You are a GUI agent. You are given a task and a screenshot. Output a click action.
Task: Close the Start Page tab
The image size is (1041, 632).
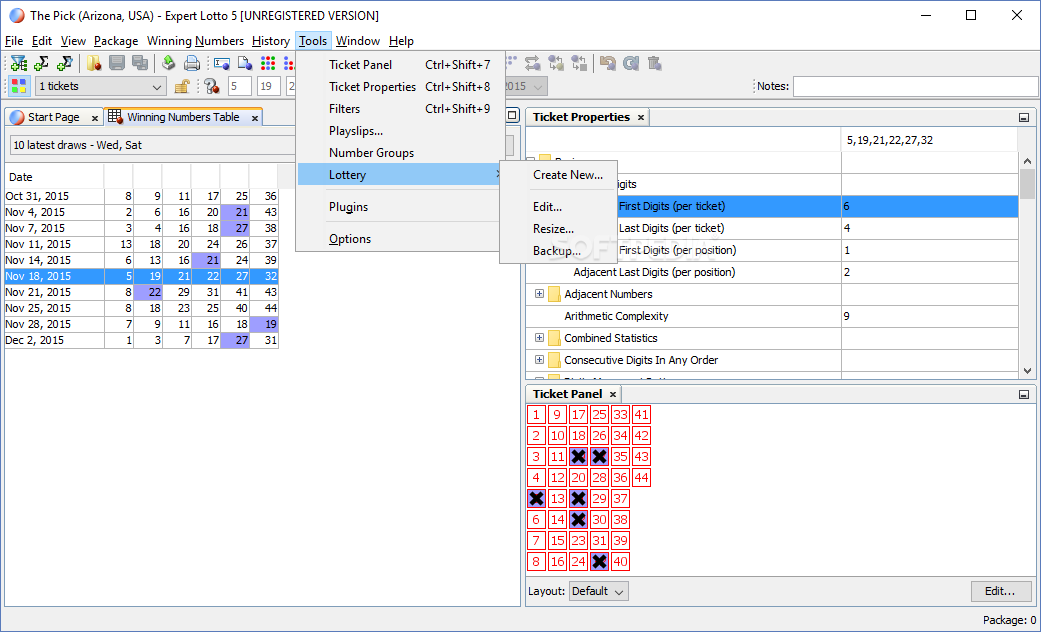95,118
